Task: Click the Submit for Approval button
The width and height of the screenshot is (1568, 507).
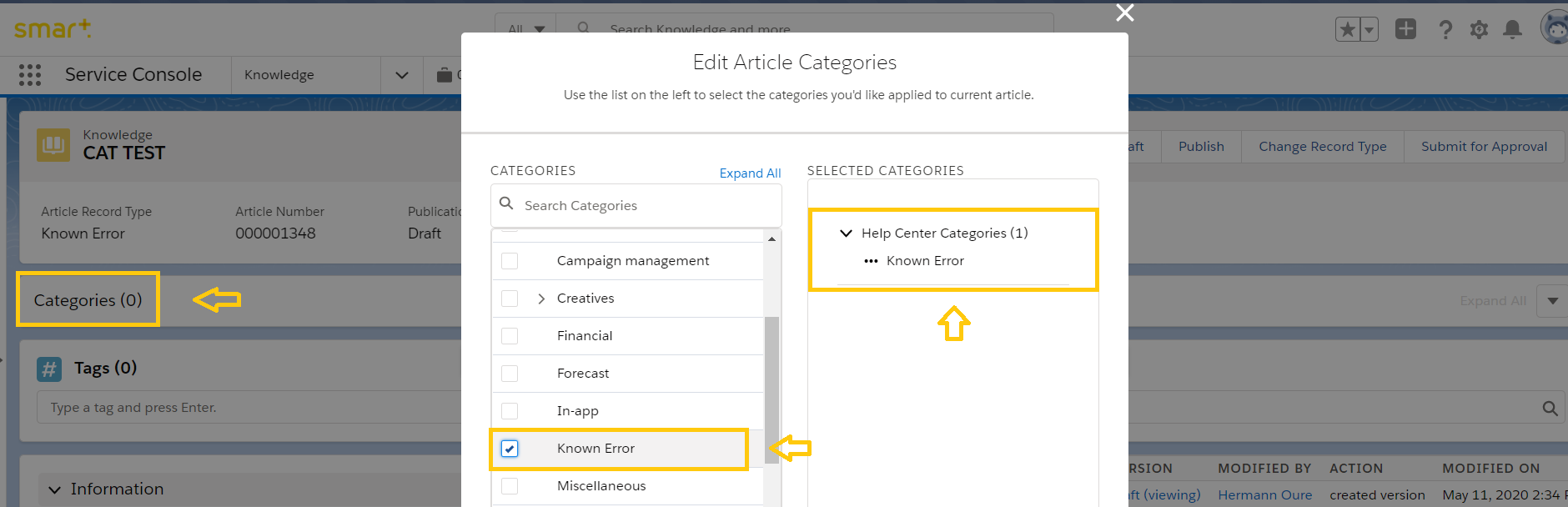Action: 1484,147
